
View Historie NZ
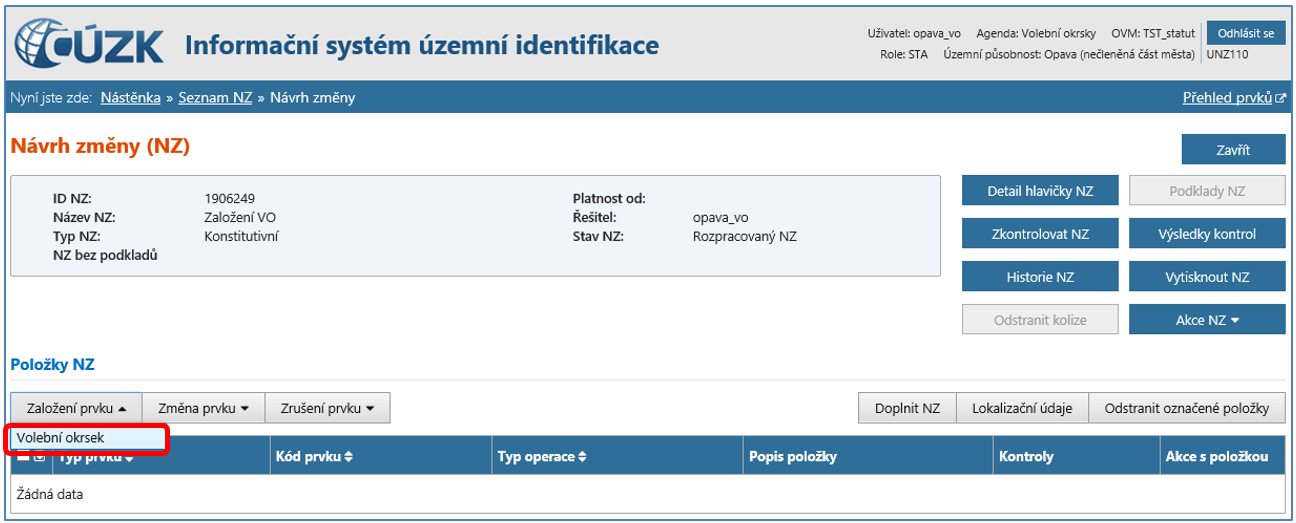click(1039, 277)
